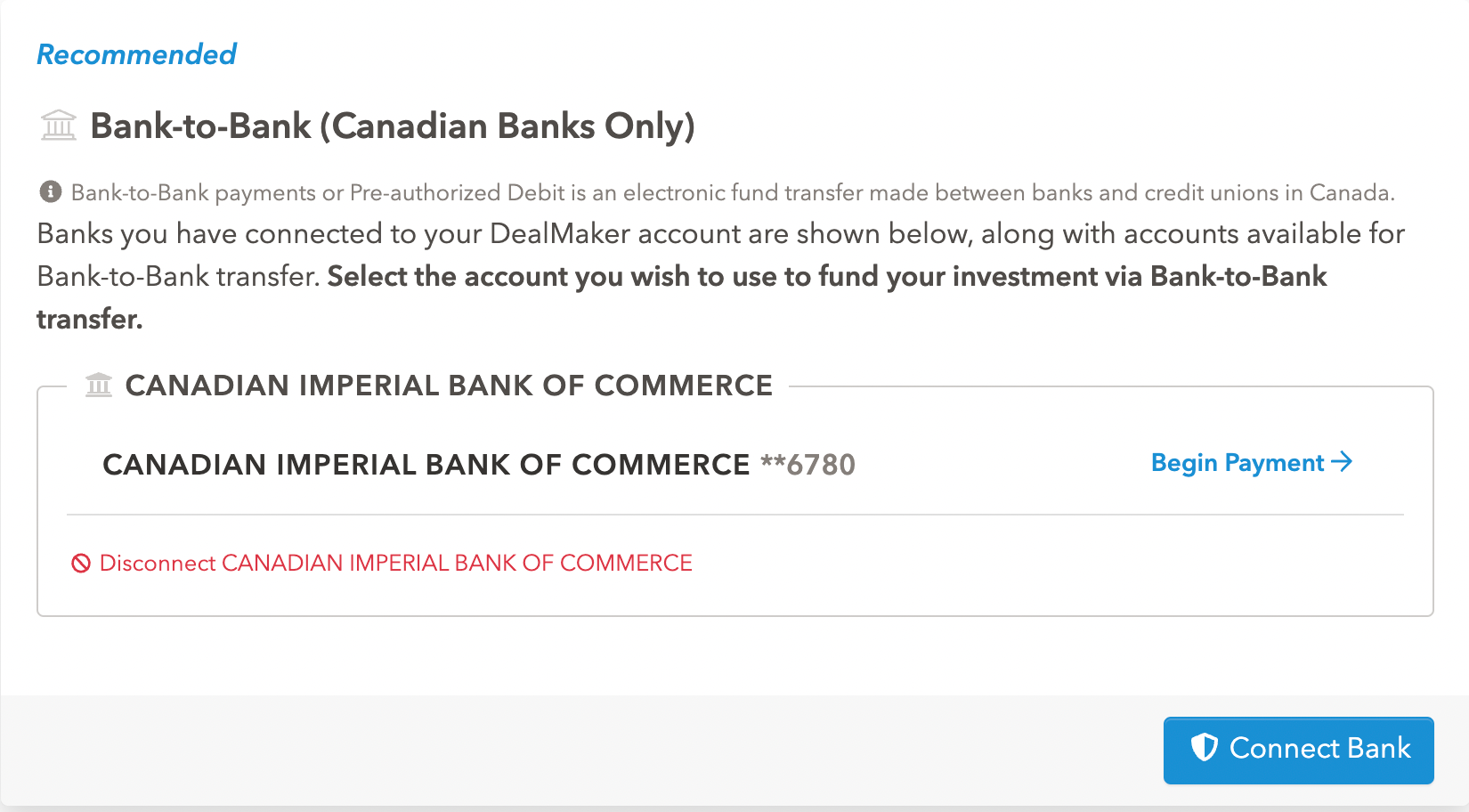The width and height of the screenshot is (1469, 812).
Task: Click the bank icon beside Bank-to-Bank heading
Action: coord(59,126)
